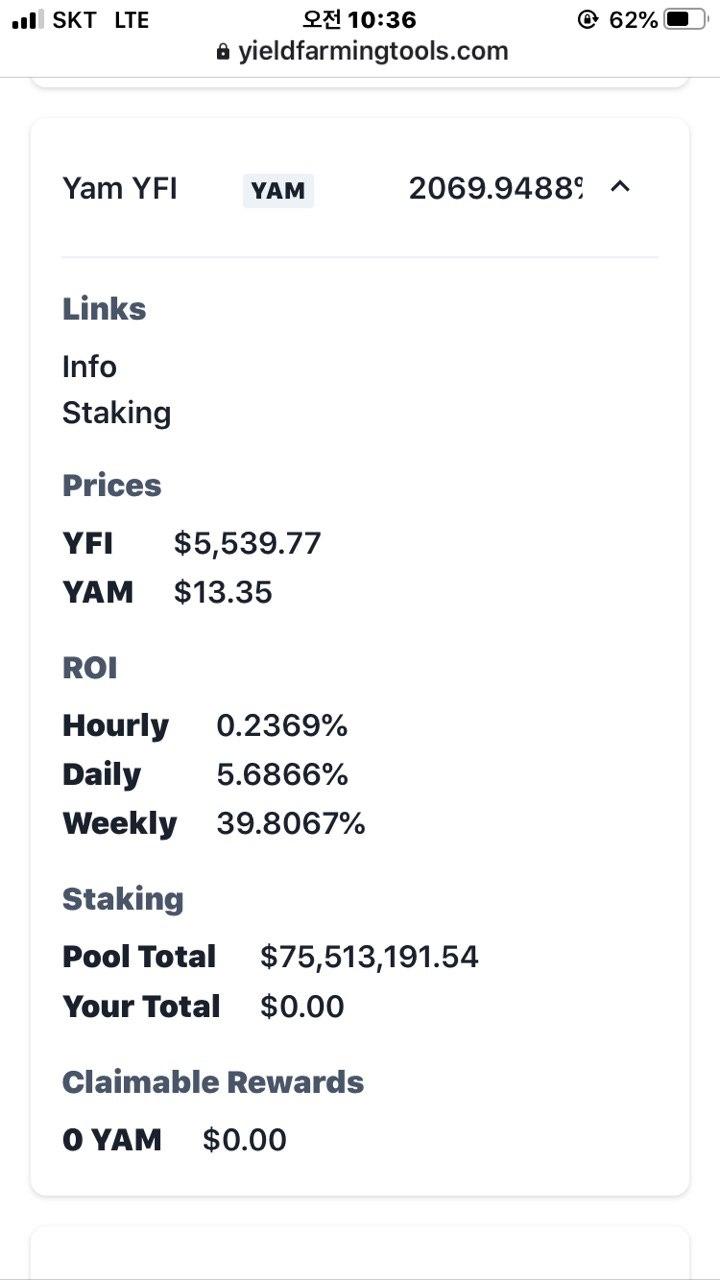
Task: Tap the YFI price $5,539.77
Action: pos(247,543)
